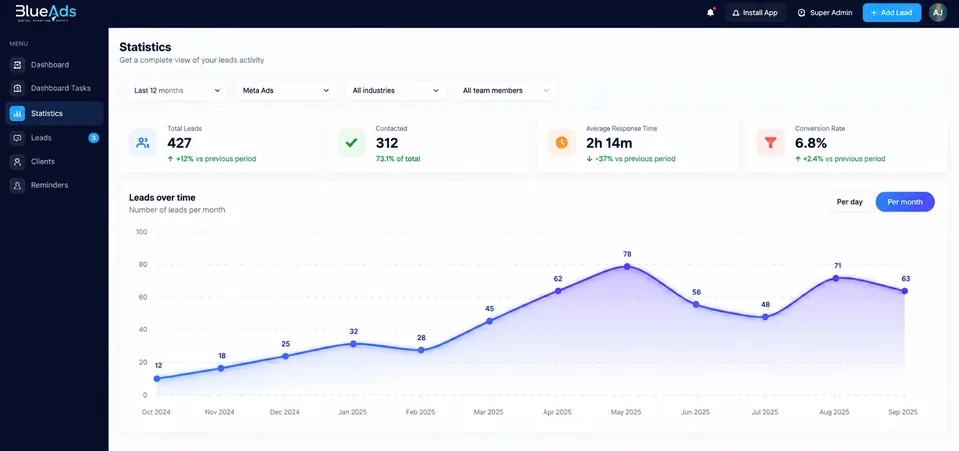
Task: Click the Apr 2025 data point 62
Action: pos(558,291)
